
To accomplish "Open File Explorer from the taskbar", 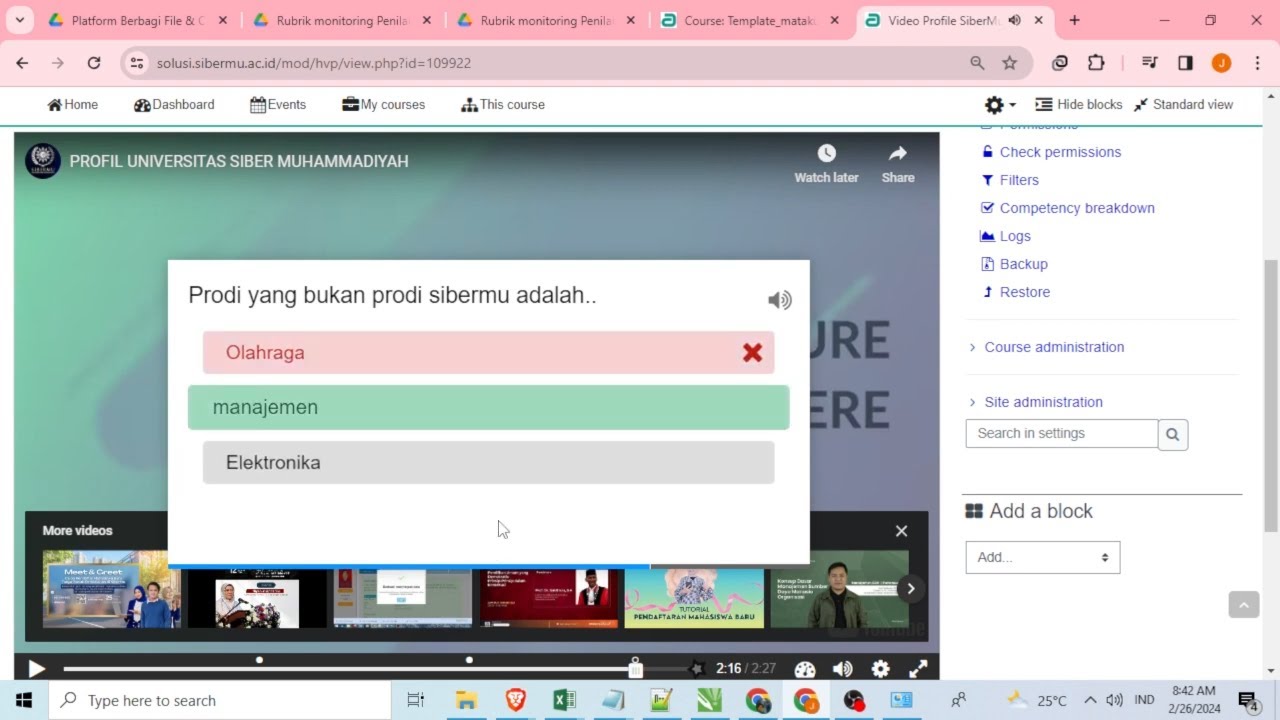I will click(466, 700).
